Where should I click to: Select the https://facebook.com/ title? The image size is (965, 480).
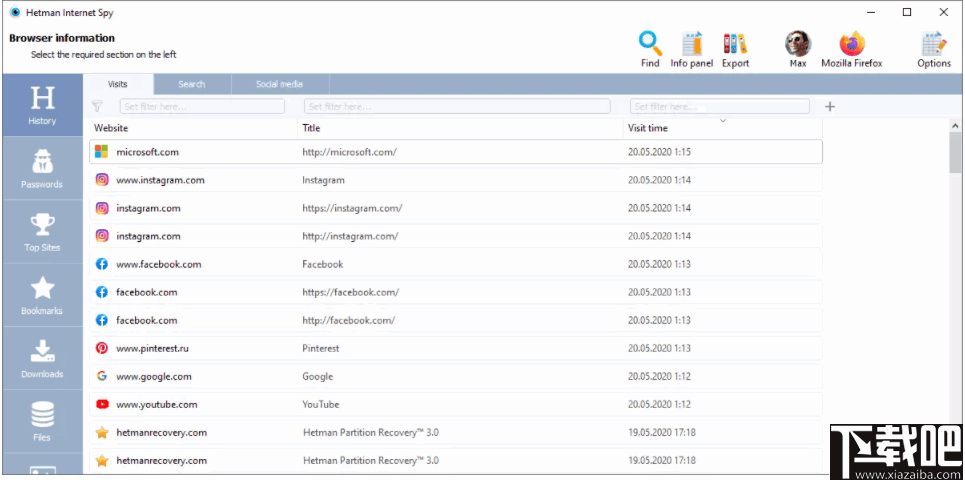point(350,292)
